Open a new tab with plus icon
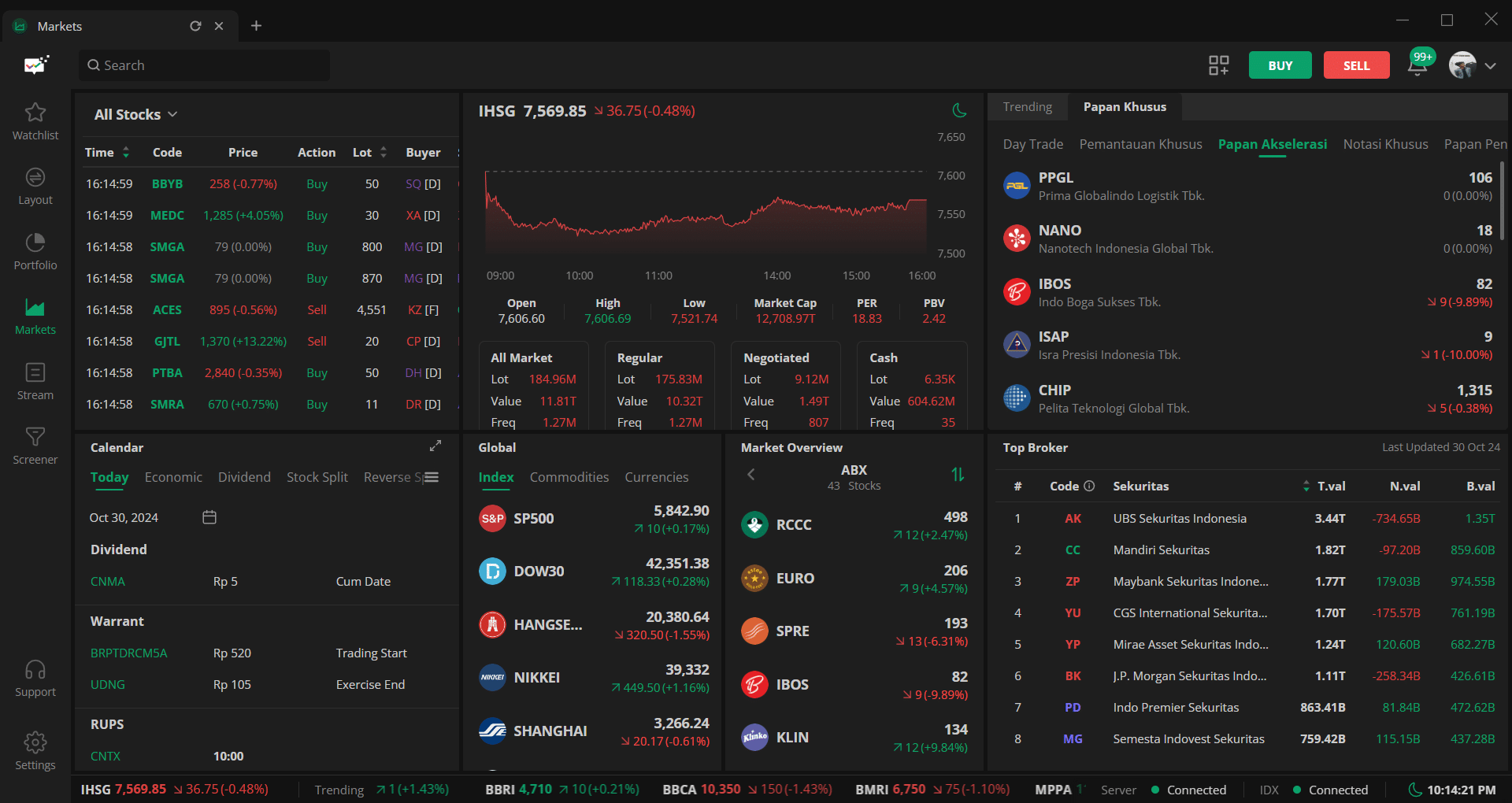The image size is (1512, 803). (x=256, y=26)
